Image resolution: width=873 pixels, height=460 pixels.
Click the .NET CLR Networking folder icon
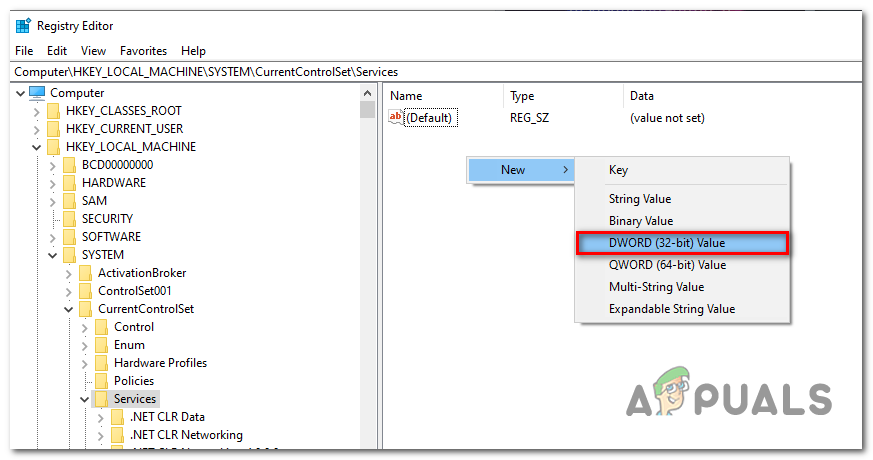point(118,435)
